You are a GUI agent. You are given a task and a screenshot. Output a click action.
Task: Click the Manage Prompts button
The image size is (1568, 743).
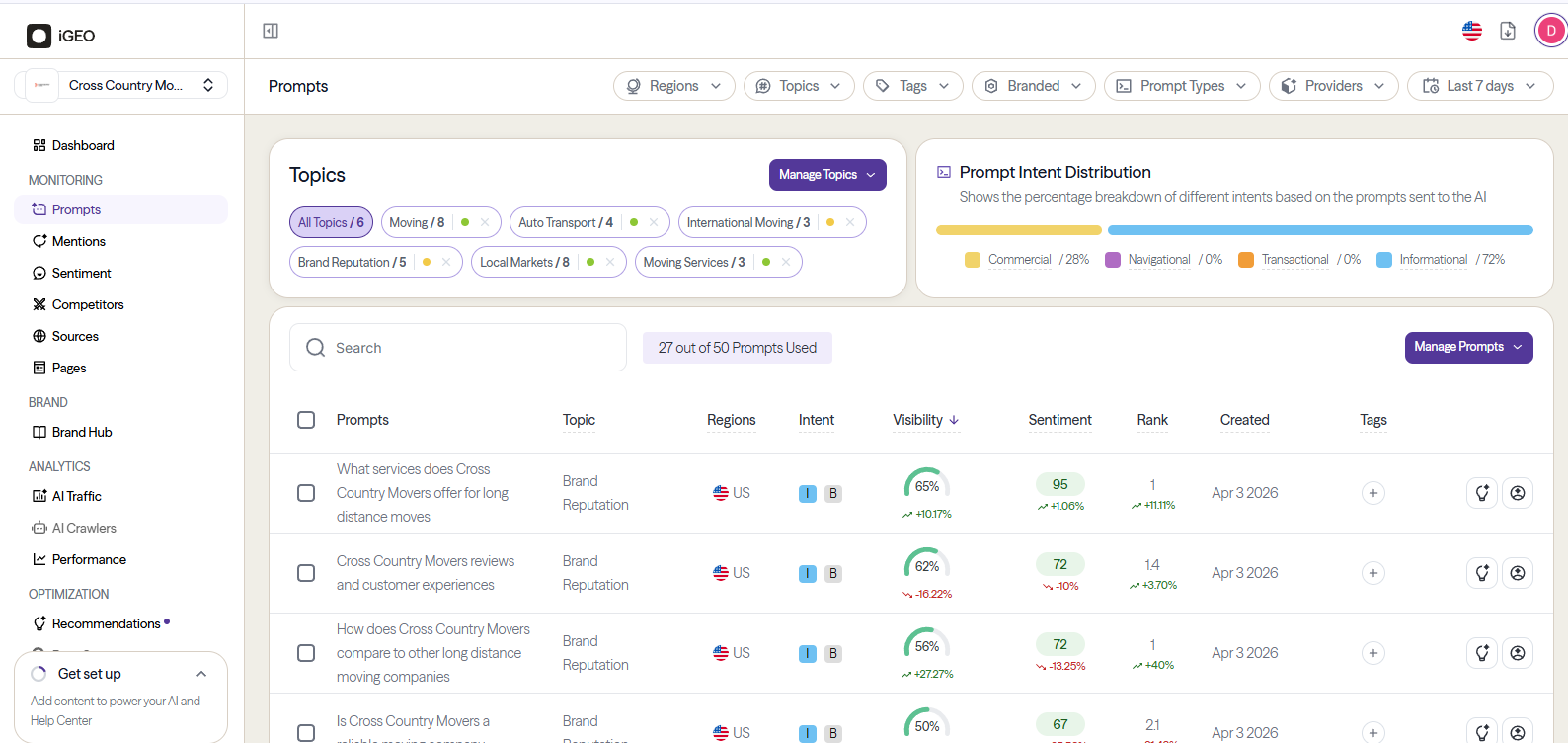(1468, 347)
